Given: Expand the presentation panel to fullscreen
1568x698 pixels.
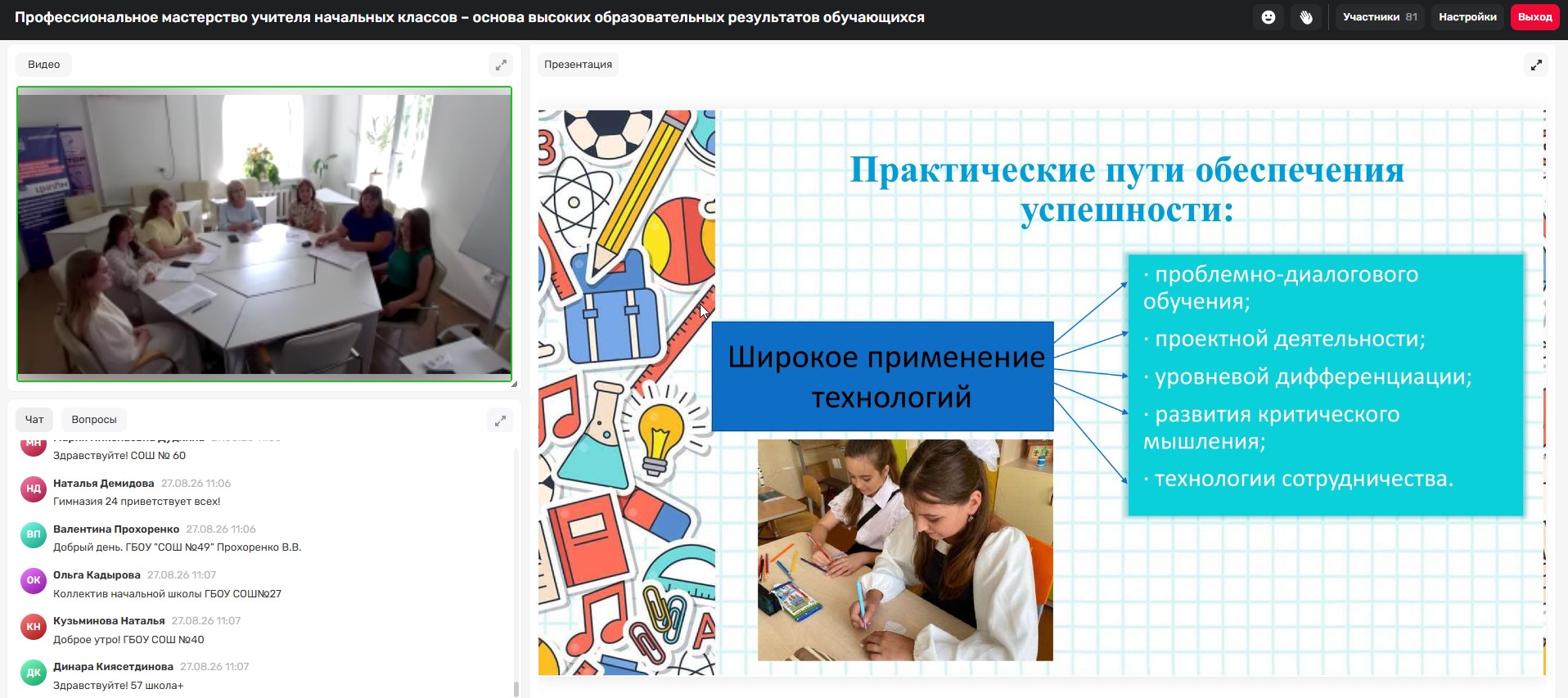Looking at the screenshot, I should coord(1536,65).
